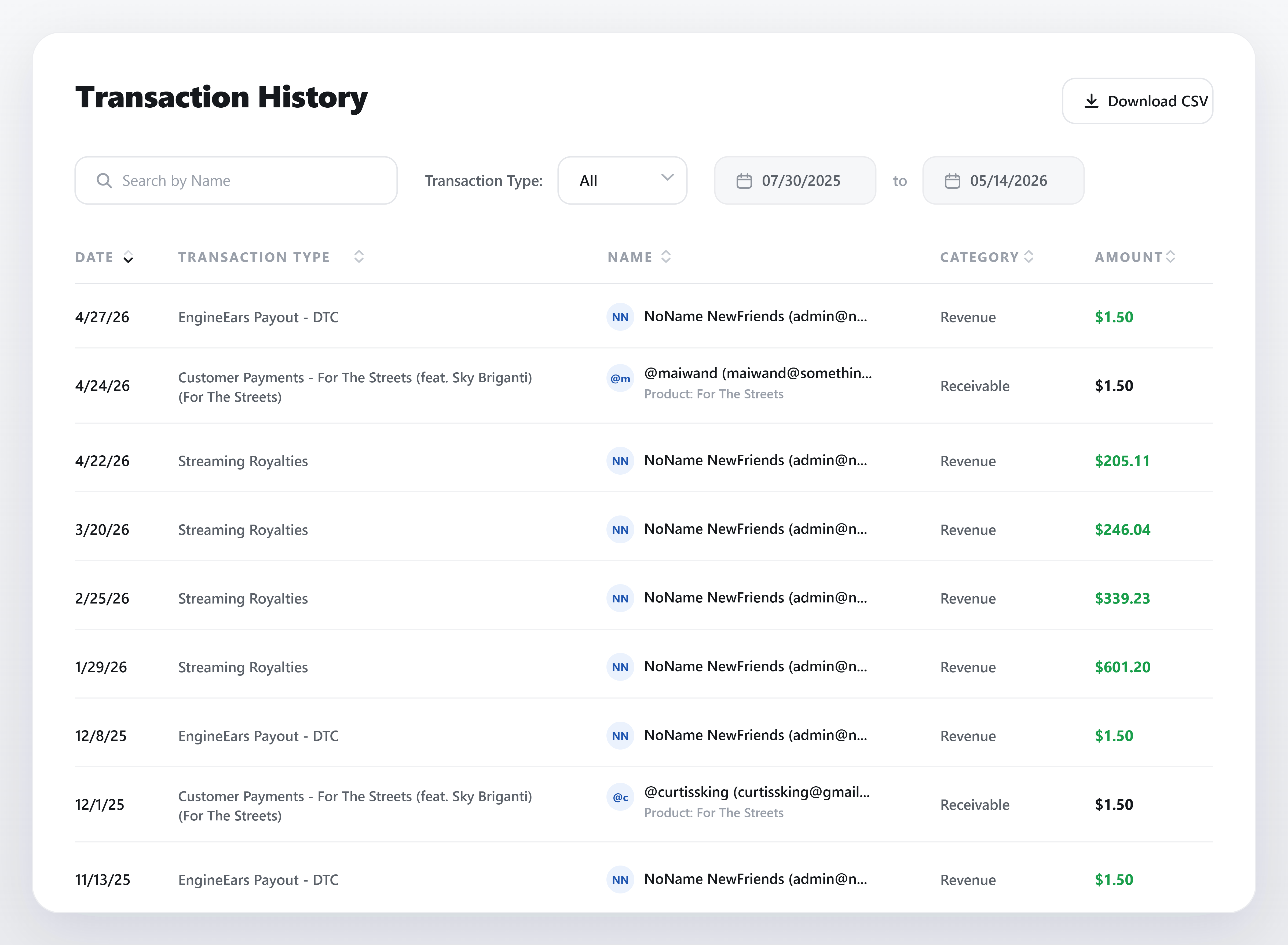Select the date 2/25/26
The width and height of the screenshot is (1288, 945).
pyautogui.click(x=102, y=598)
